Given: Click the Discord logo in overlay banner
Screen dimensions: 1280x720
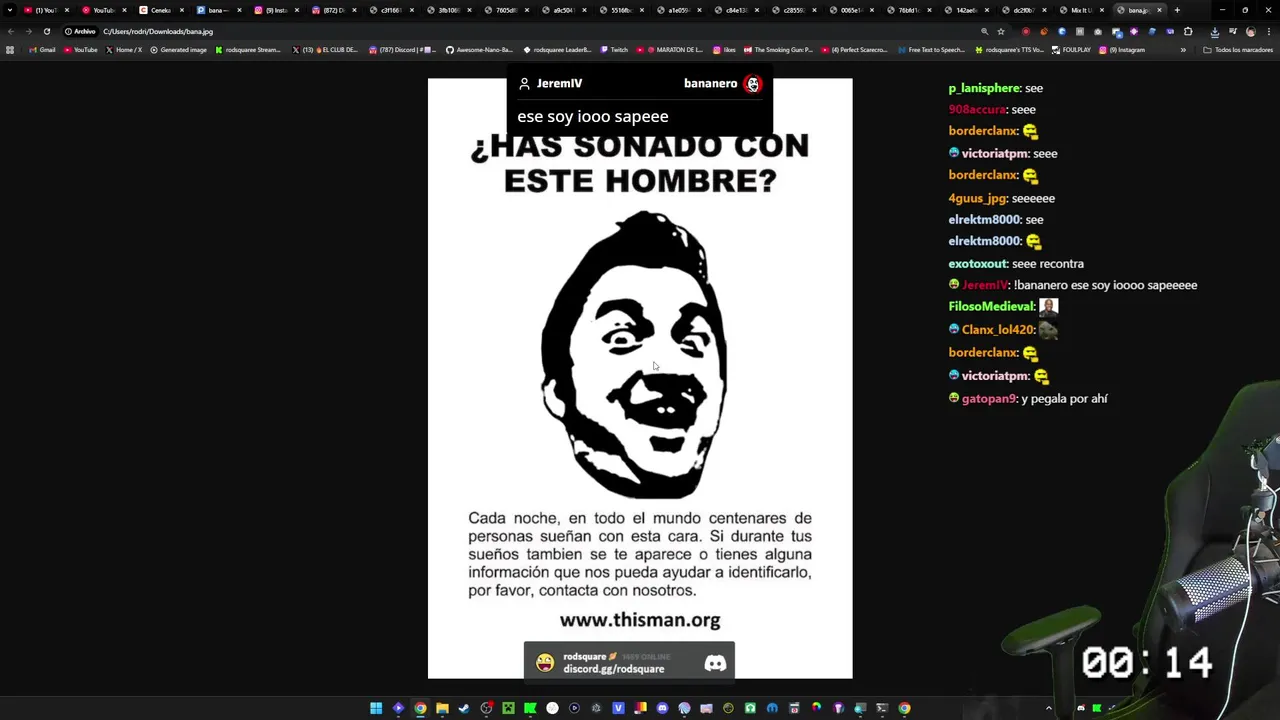Looking at the screenshot, I should 715,663.
